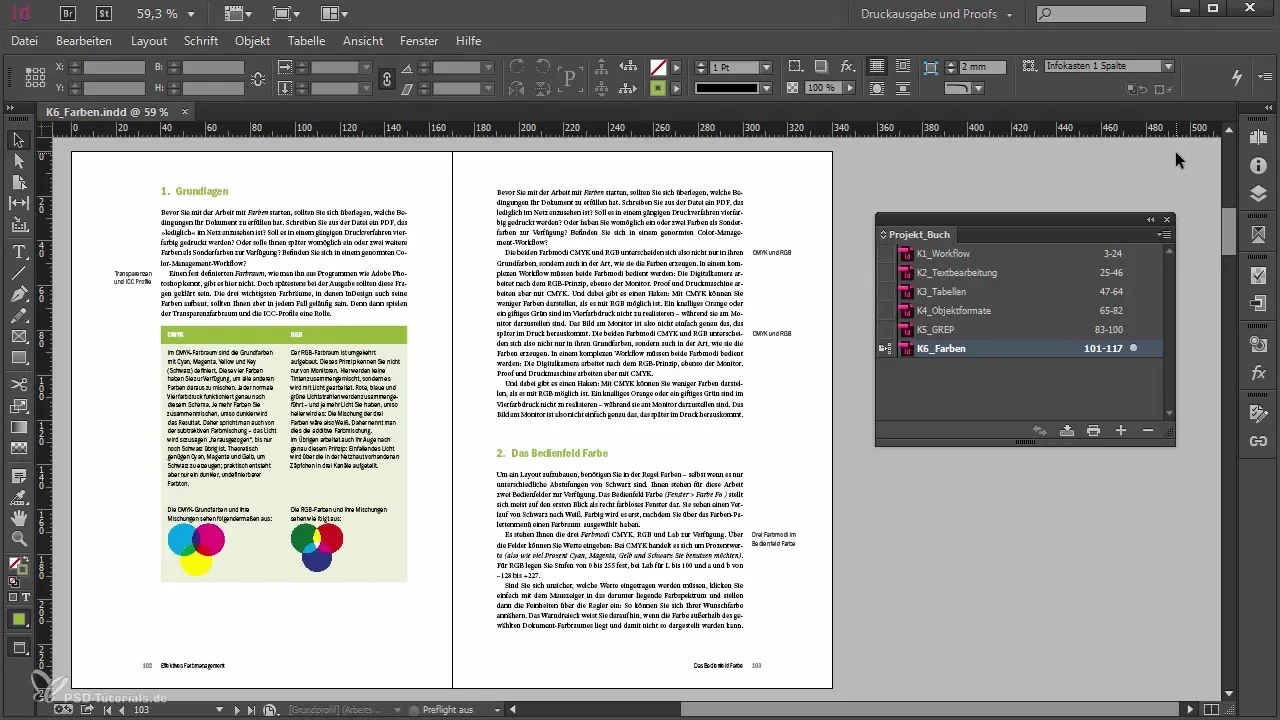
Task: Set style source checkbox for K4_Objektformate
Action: pos(884,311)
